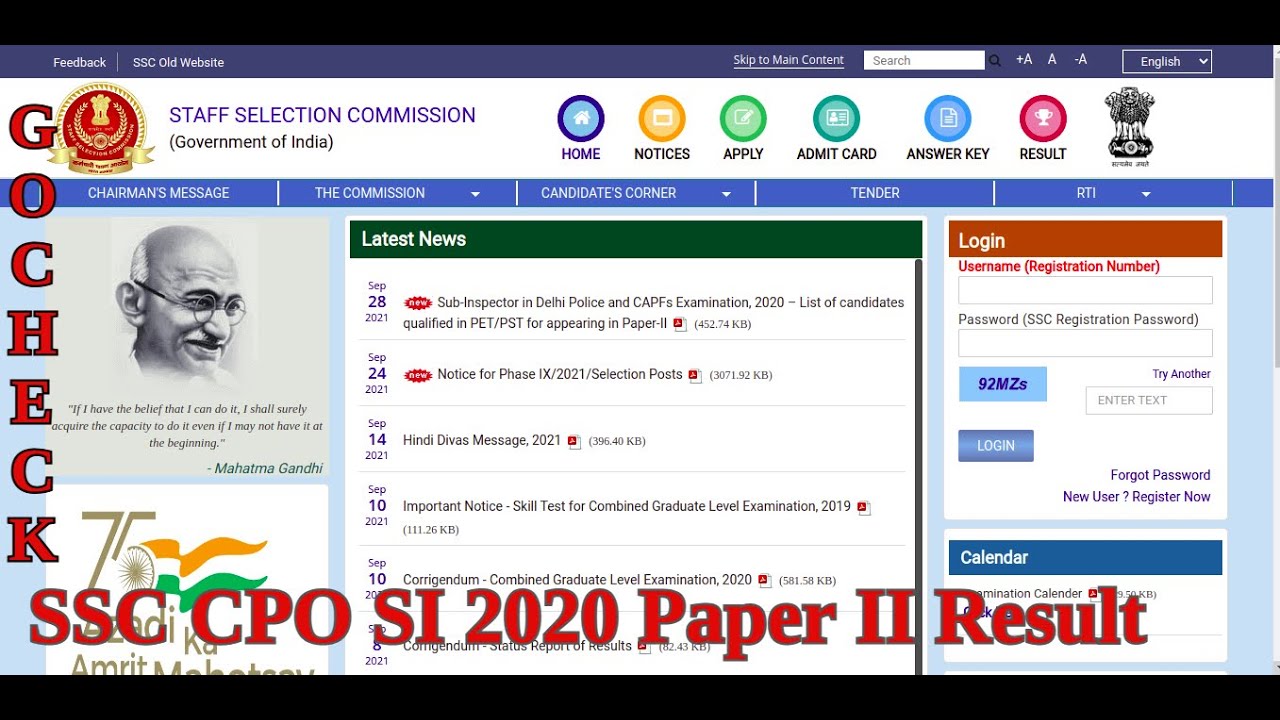Screen dimensions: 1280x720
Task: Click the LOGIN button
Action: (x=996, y=446)
